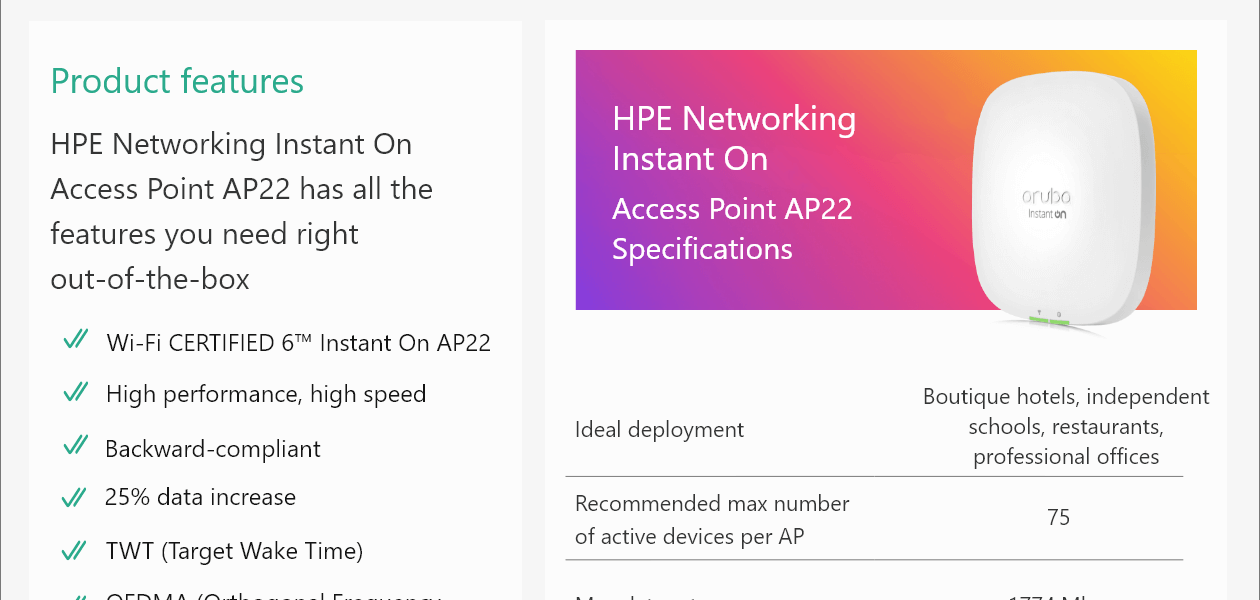Screen dimensions: 1260x600
Task: Click the checkmark beside TWT (Target Wake Time)
Action: [76, 550]
